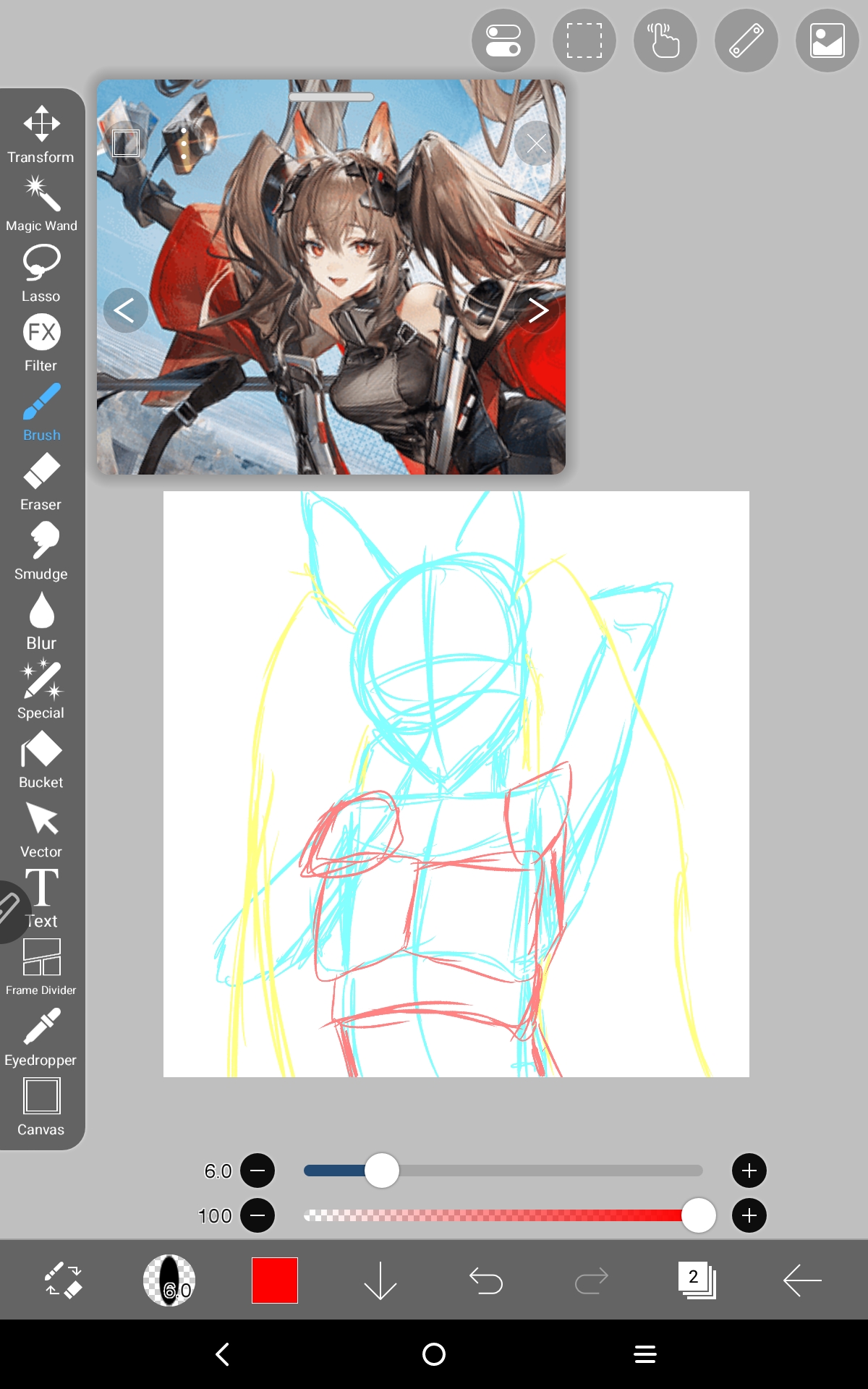Select the Magic Wand tool

pos(41,203)
